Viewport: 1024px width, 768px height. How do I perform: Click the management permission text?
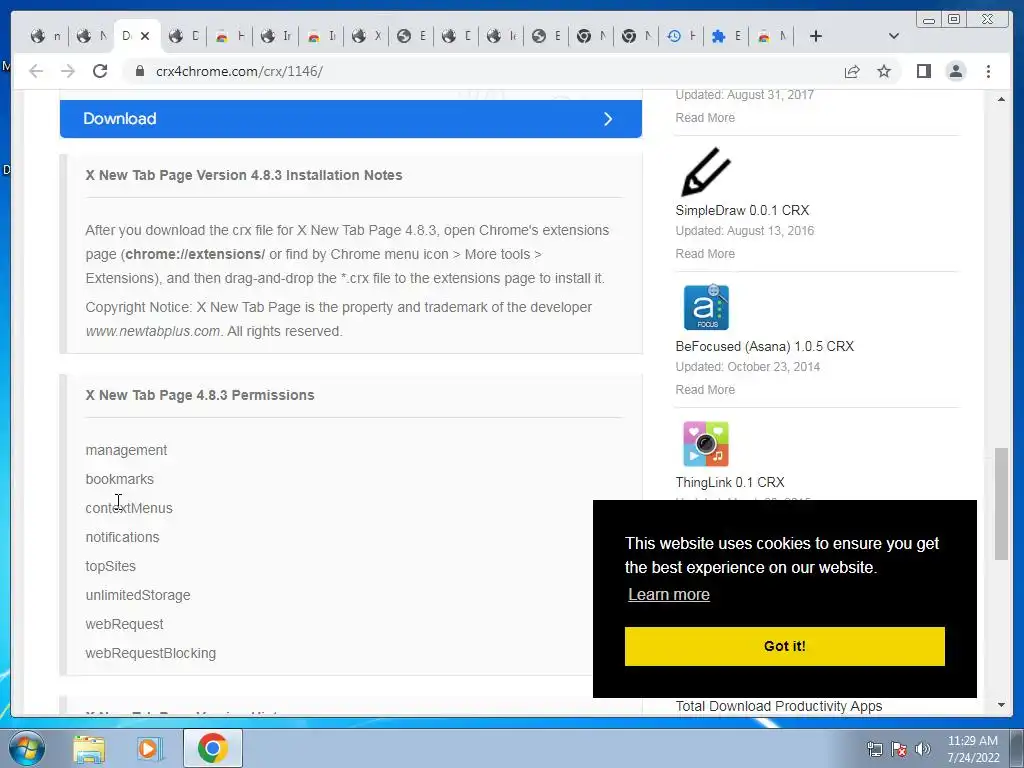126,450
